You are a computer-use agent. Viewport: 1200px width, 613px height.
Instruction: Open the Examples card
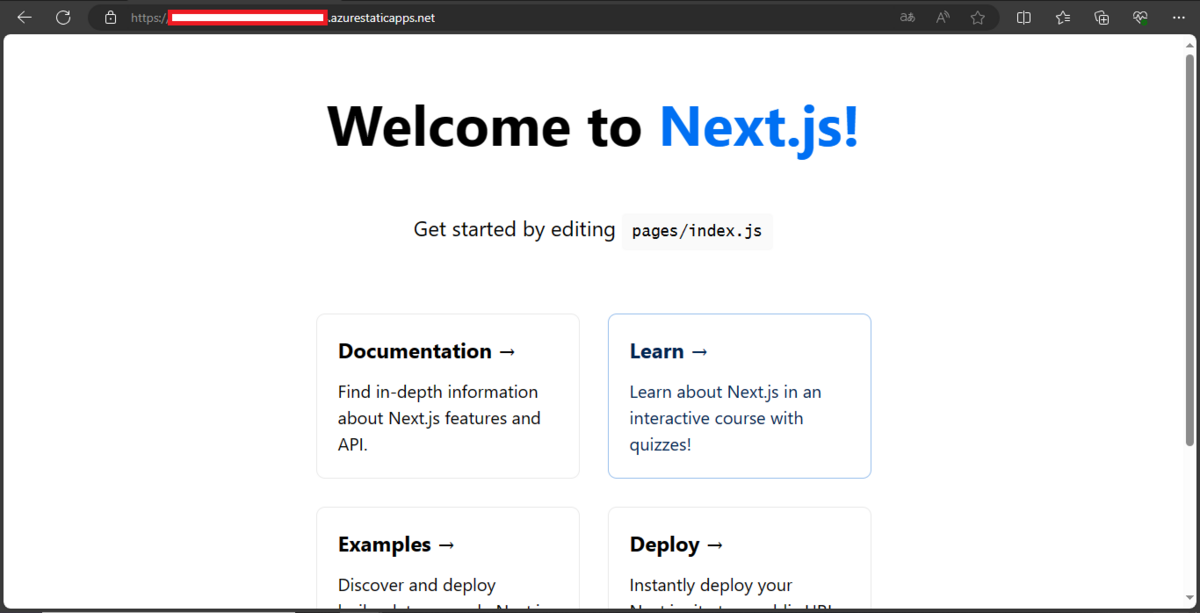pos(448,558)
